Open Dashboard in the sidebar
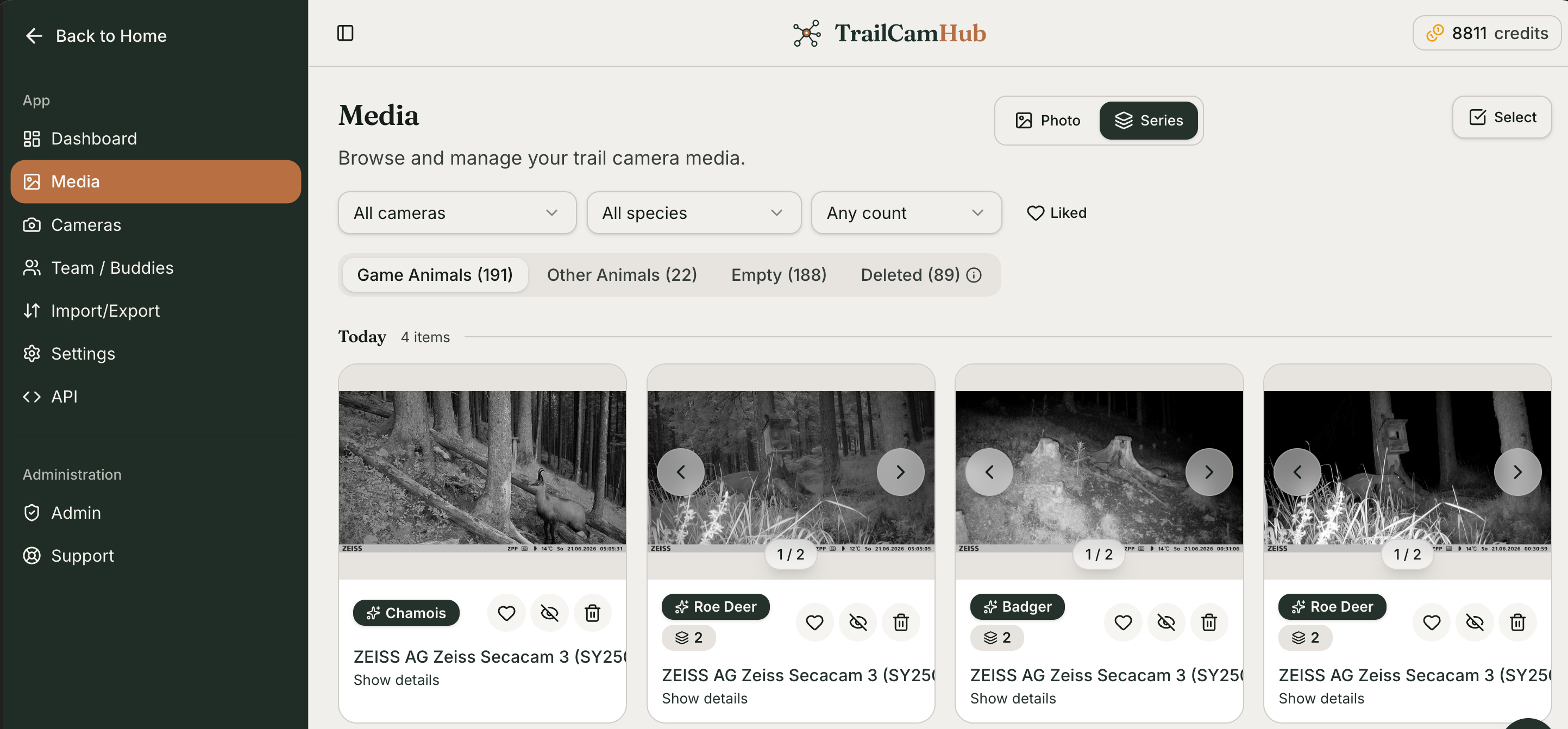 [x=156, y=138]
